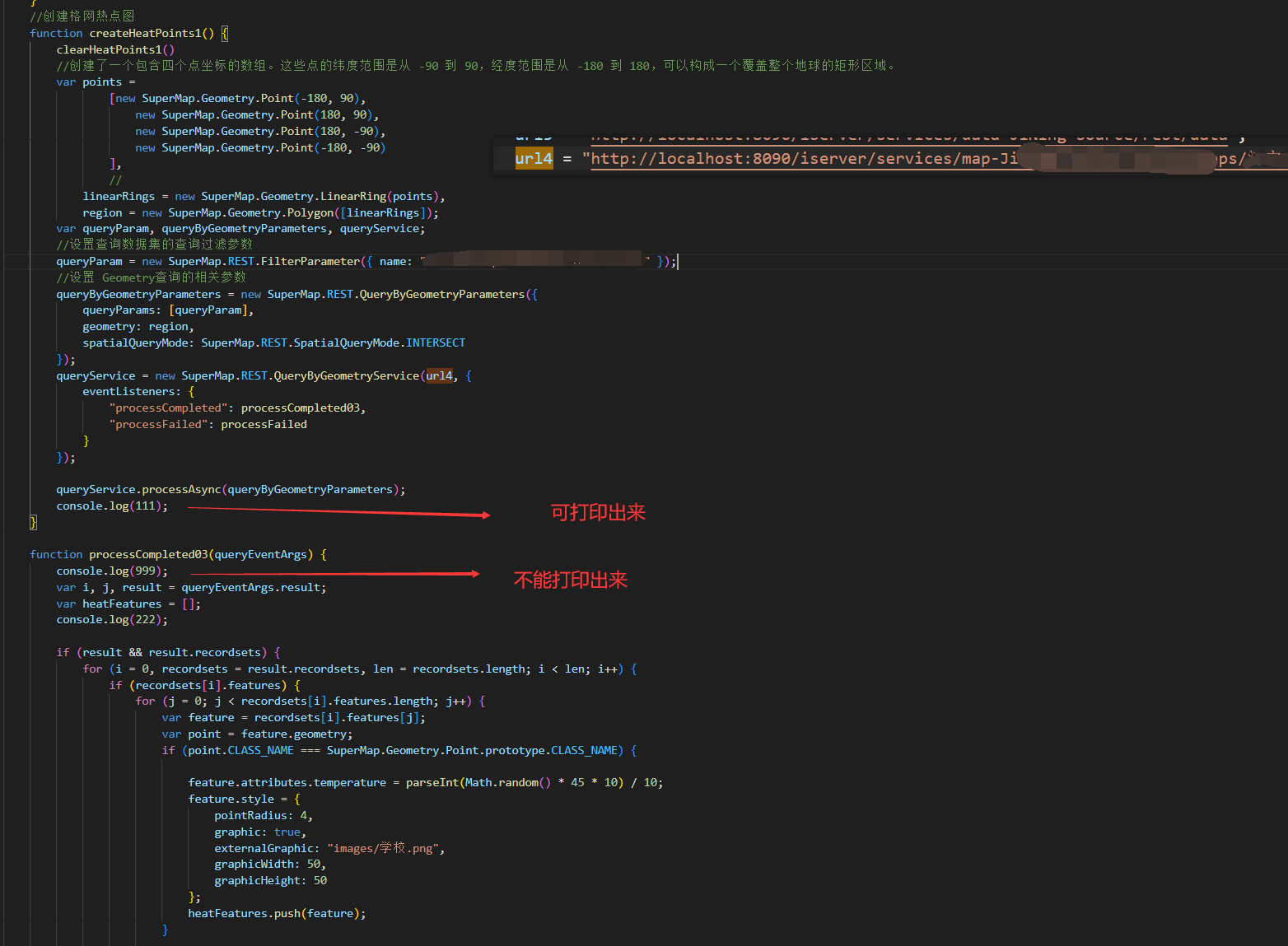1288x946 pixels.
Task: Click SpatialQueryMode.INTERSECT text
Action: (x=380, y=343)
